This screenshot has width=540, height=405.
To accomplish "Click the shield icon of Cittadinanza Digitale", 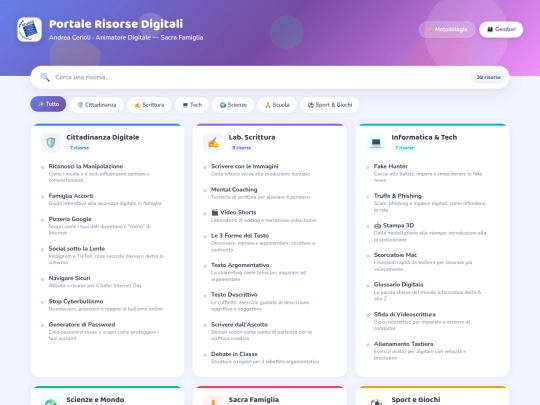I will 51,142.
